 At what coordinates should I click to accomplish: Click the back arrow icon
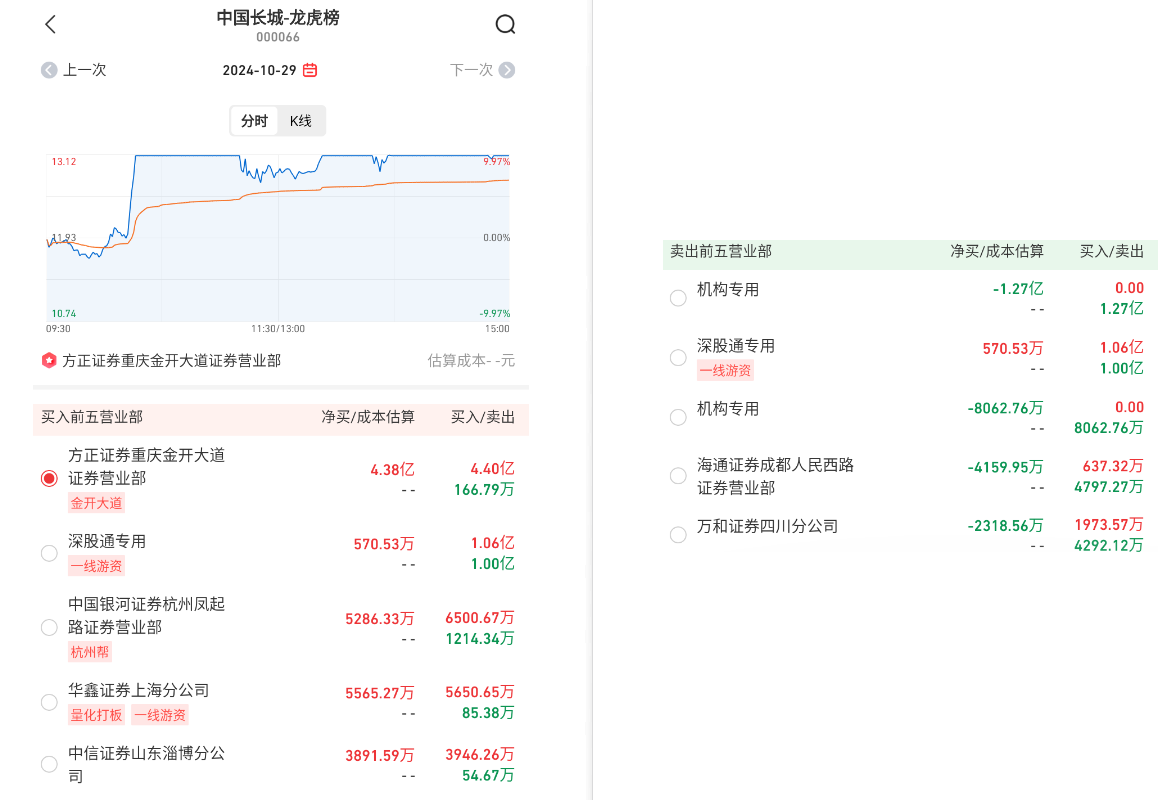click(x=51, y=25)
